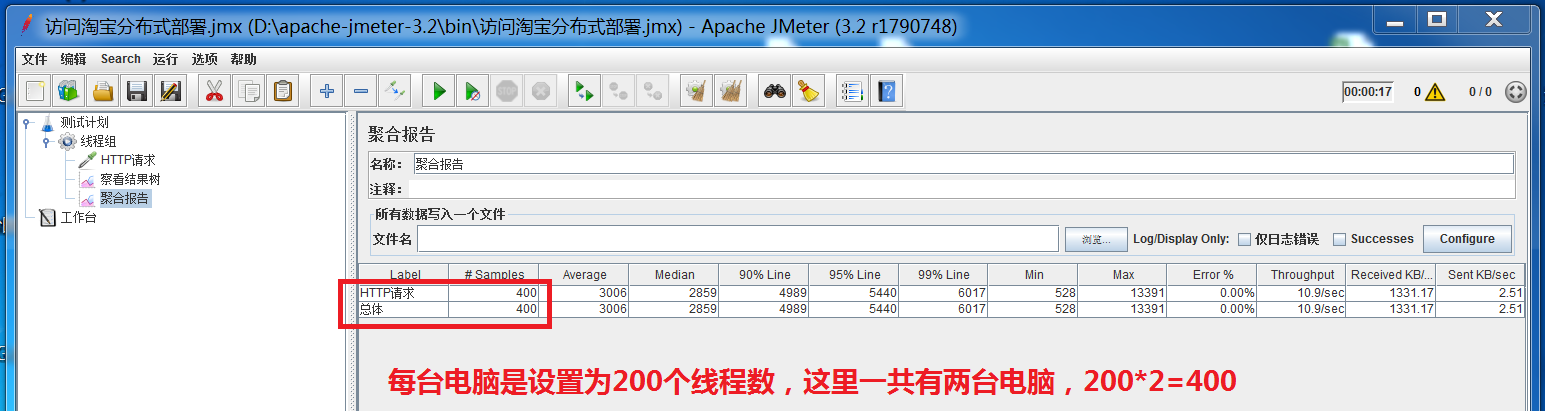1545x411 pixels.
Task: Toggle 仅日志错误 checkbox
Action: click(1244, 239)
